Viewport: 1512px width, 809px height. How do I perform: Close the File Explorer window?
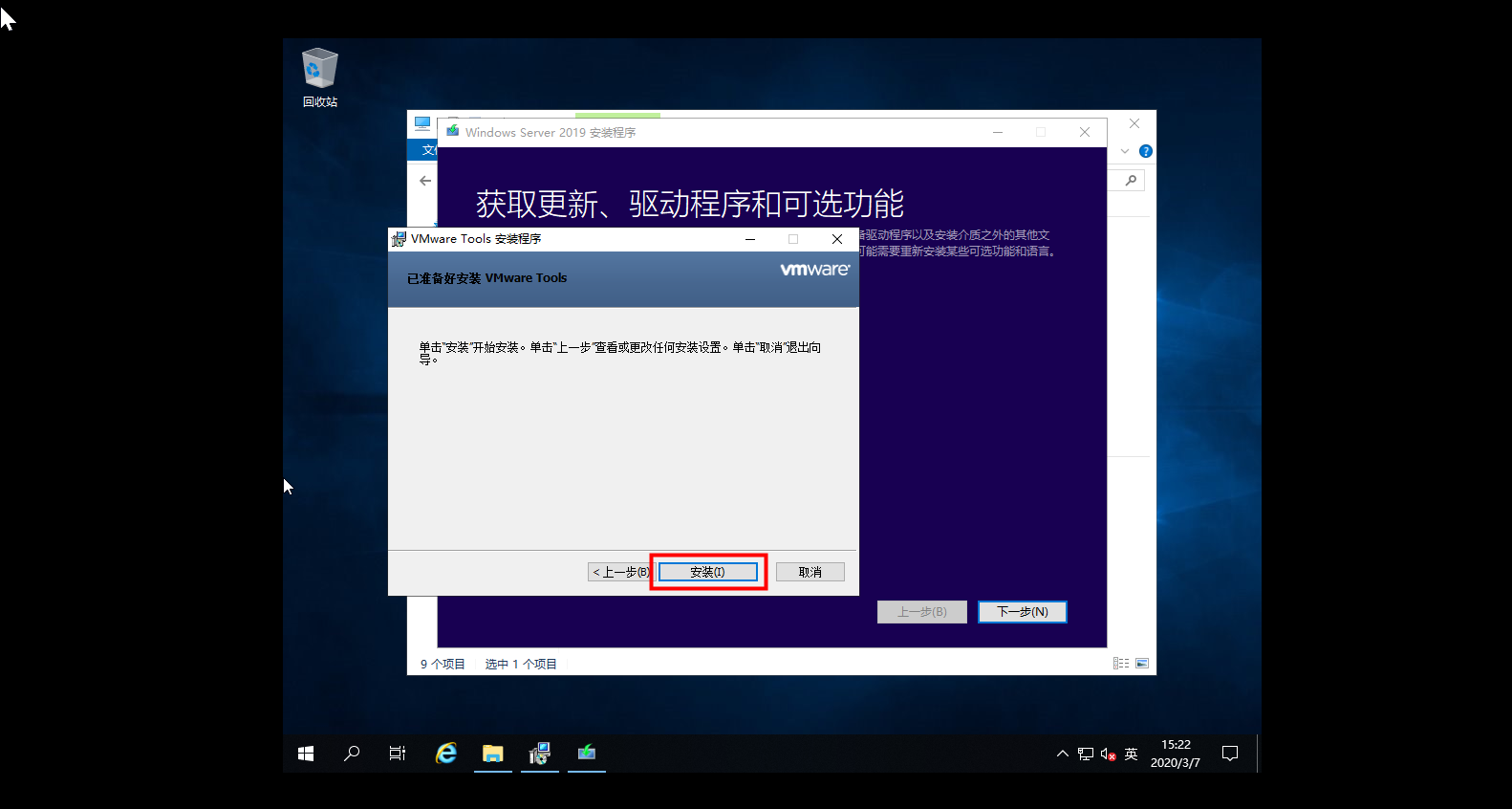click(x=1134, y=123)
